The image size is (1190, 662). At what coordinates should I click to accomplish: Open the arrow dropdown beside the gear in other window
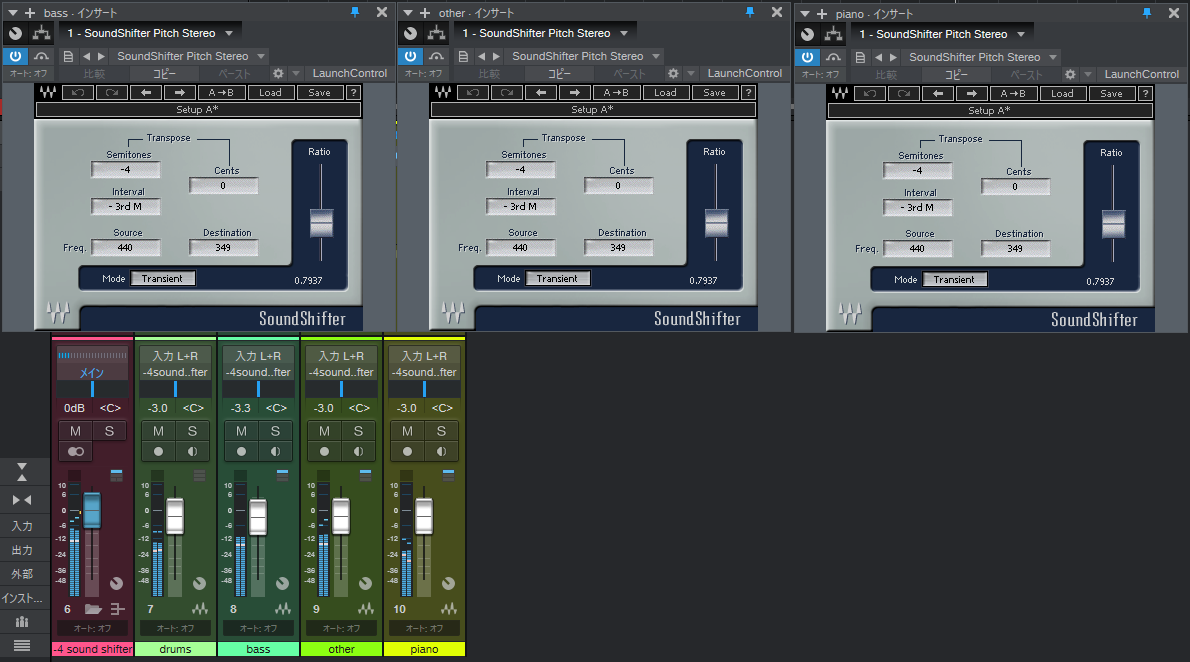click(691, 74)
